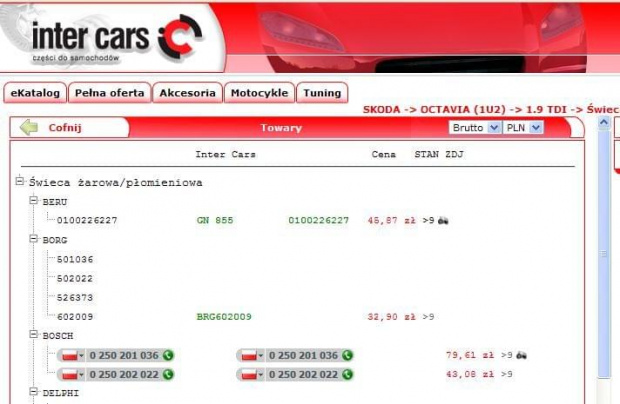The height and width of the screenshot is (404, 620).
Task: Click the OCTAVIA (1U2) breadcrumb link
Action: tap(463, 109)
